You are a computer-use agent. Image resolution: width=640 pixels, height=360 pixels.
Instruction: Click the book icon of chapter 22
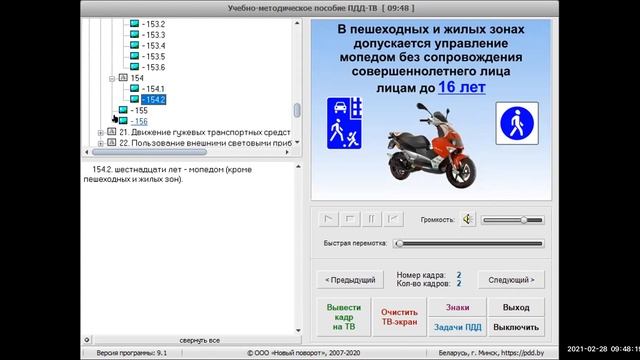[x=111, y=142]
